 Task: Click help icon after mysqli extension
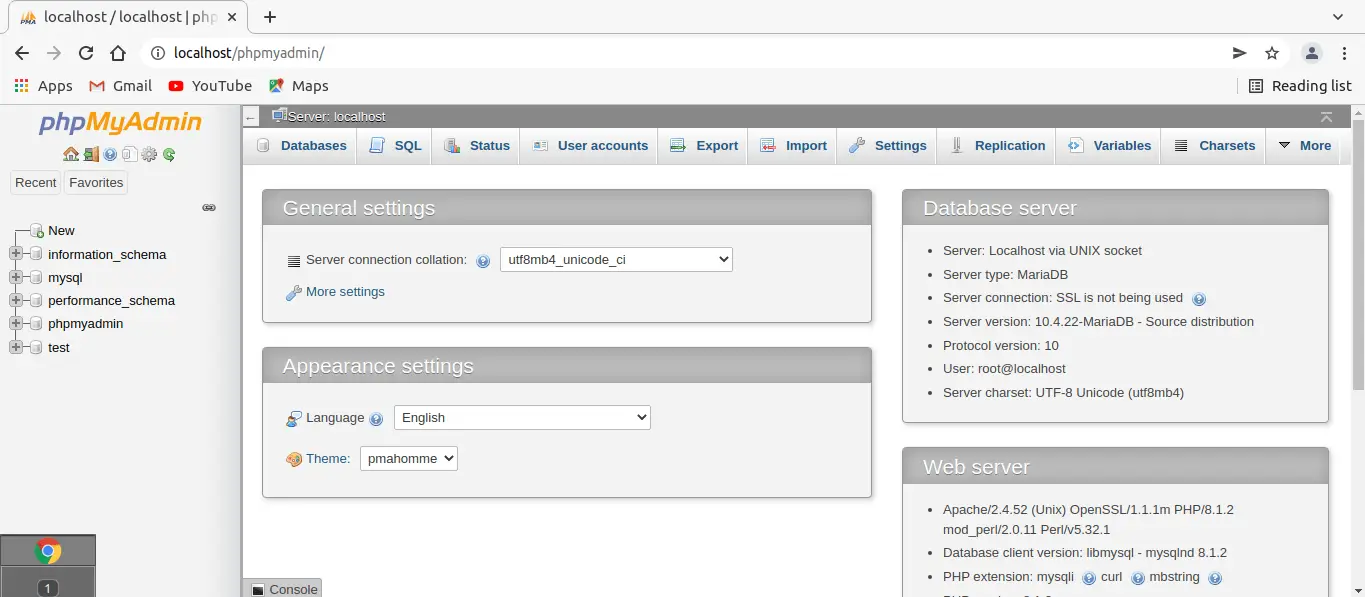[x=1089, y=578]
